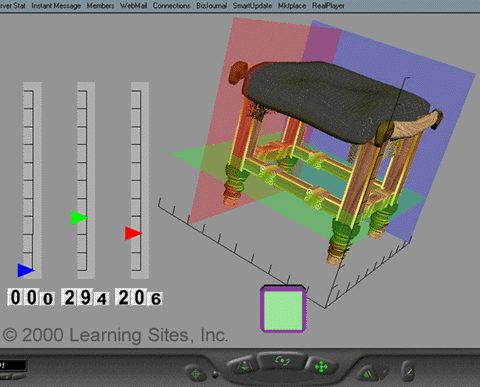Open the viewpoint list box
Screen dimensions: 480x387
pyautogui.click(x=13, y=365)
